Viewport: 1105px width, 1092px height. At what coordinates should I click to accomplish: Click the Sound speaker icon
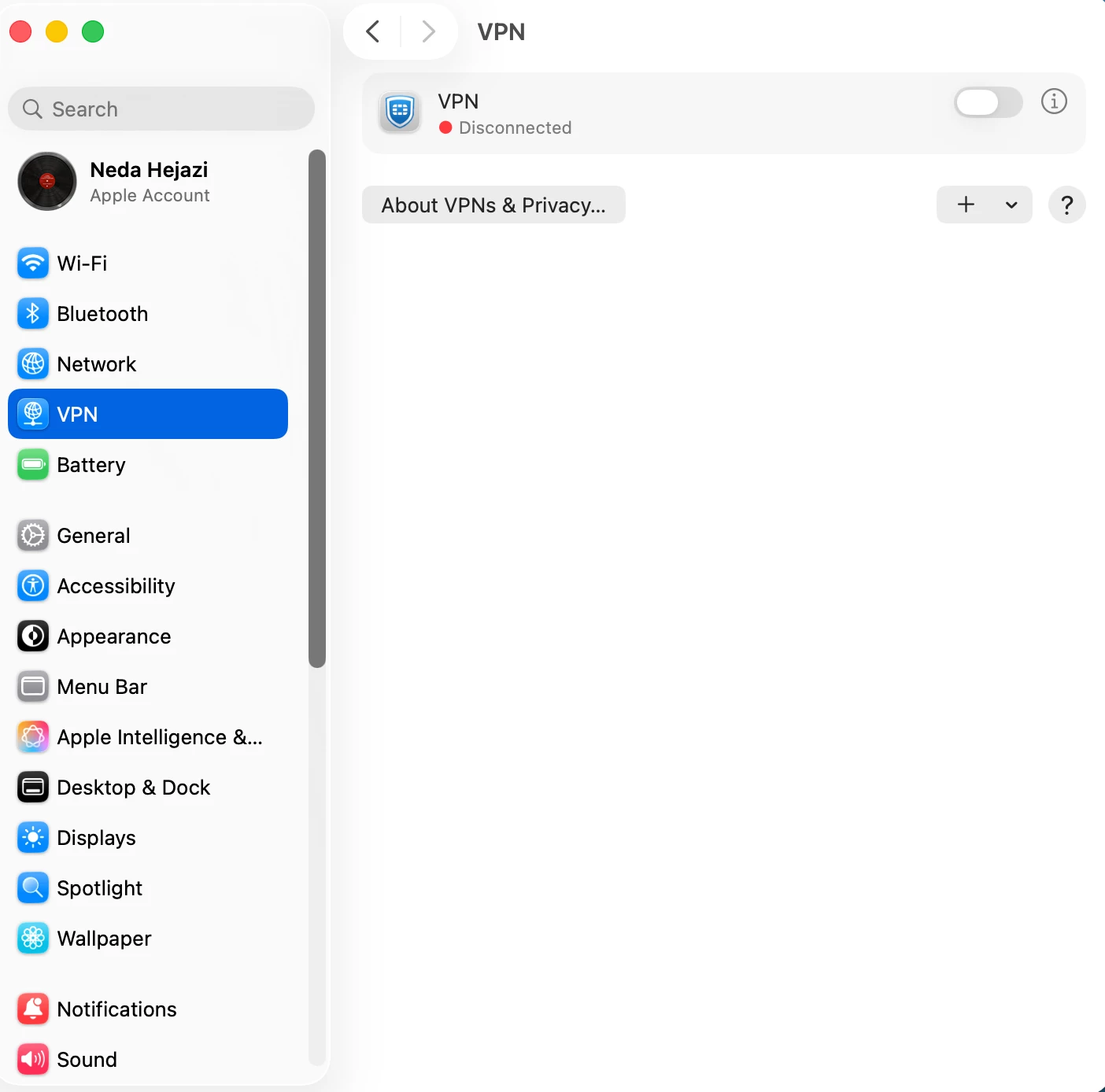click(33, 1060)
